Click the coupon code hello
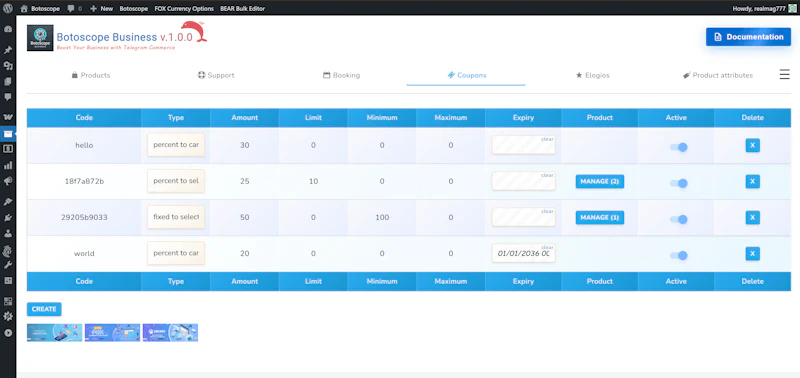 pyautogui.click(x=84, y=145)
